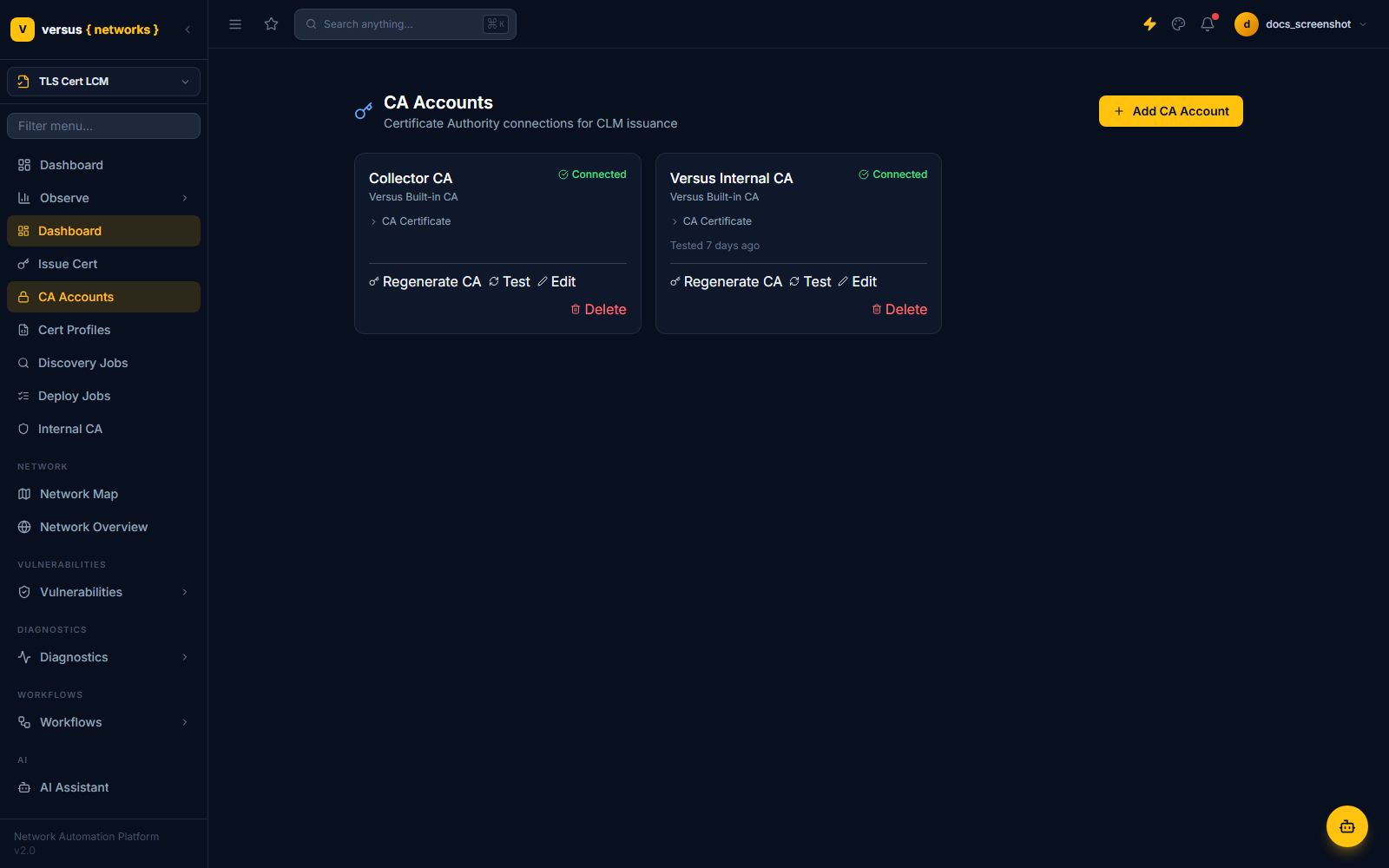Open the theme palette icon
Viewport: 1389px width, 868px height.
click(x=1178, y=24)
